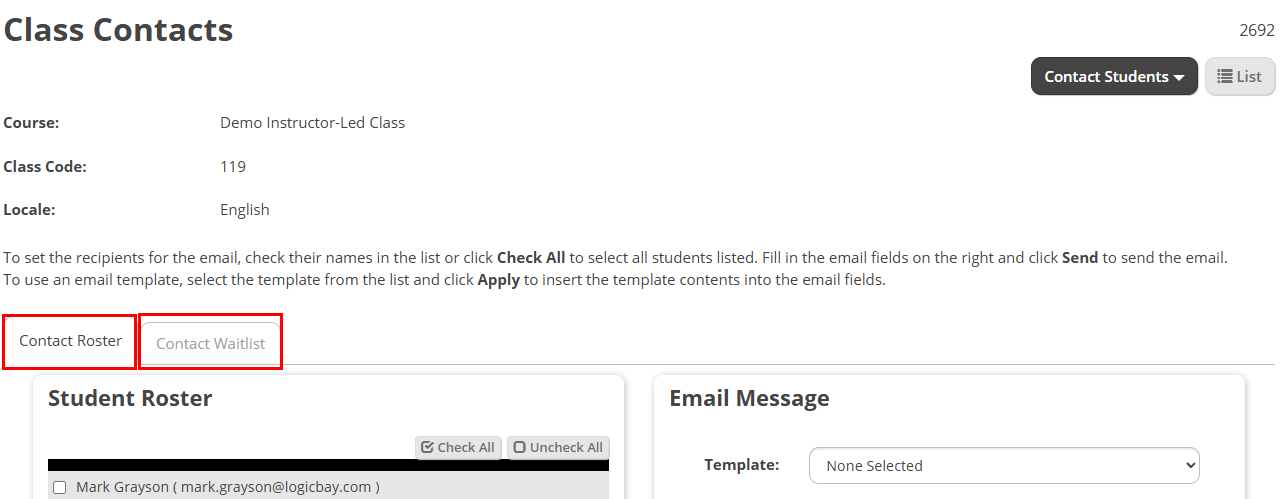Click the caret arrow on Contact Students
The width and height of the screenshot is (1284, 499).
tap(1180, 78)
